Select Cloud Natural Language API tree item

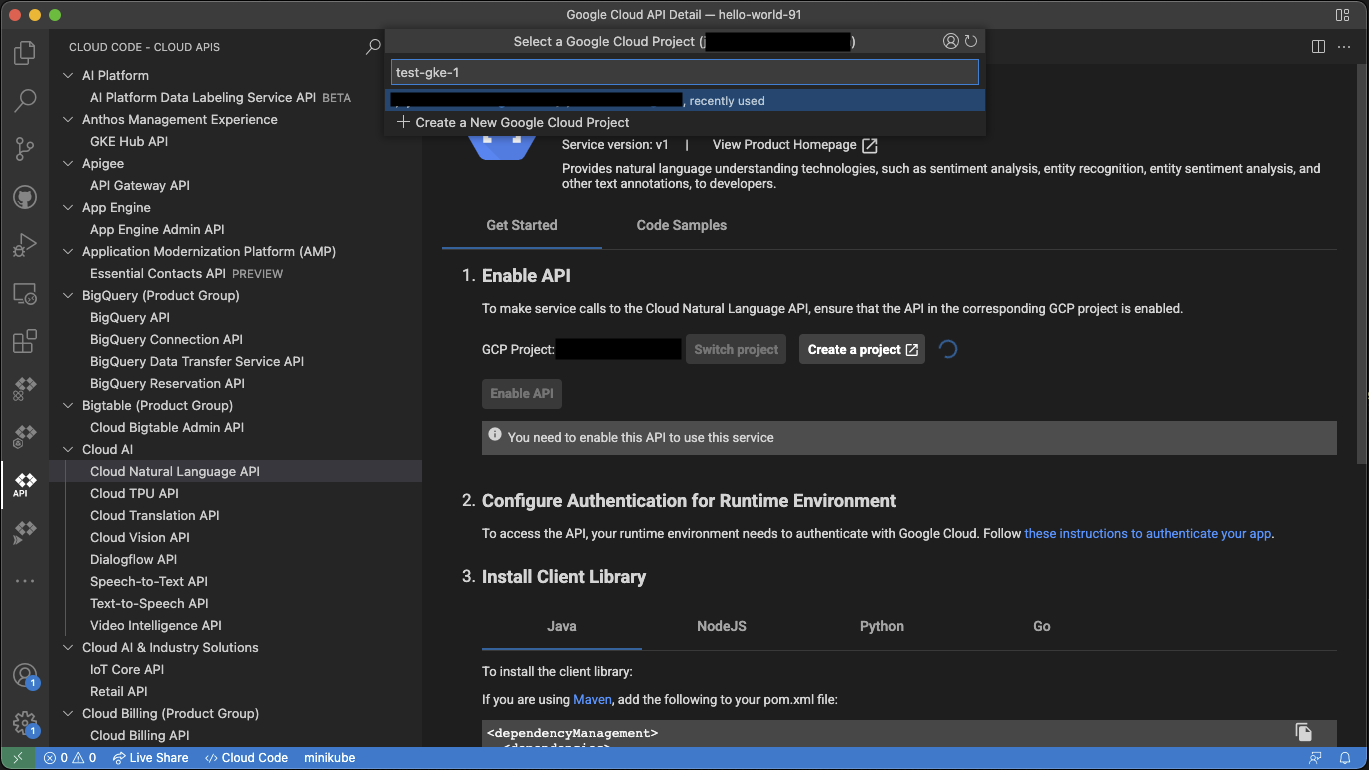[236, 471]
